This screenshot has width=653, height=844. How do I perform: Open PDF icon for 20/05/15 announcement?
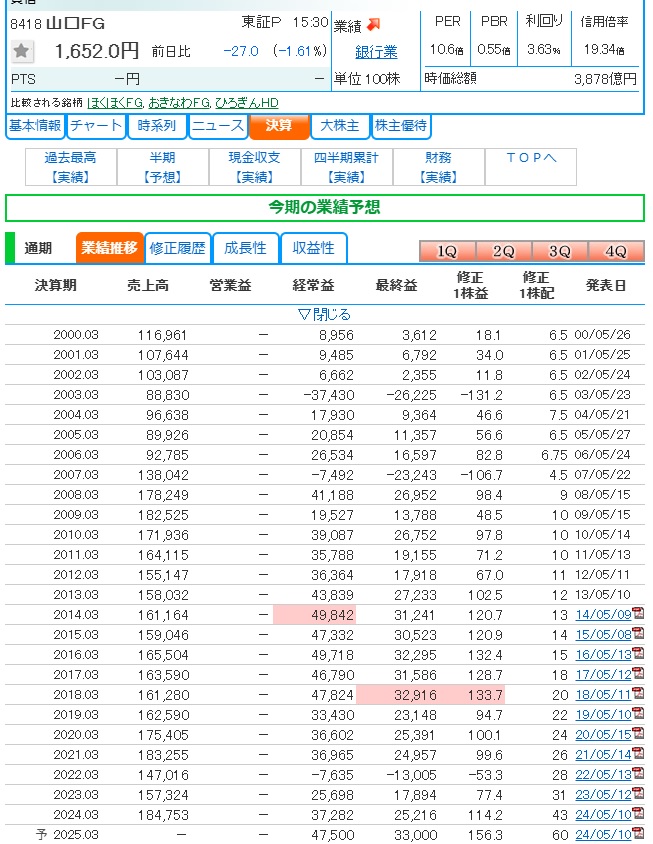coord(638,733)
